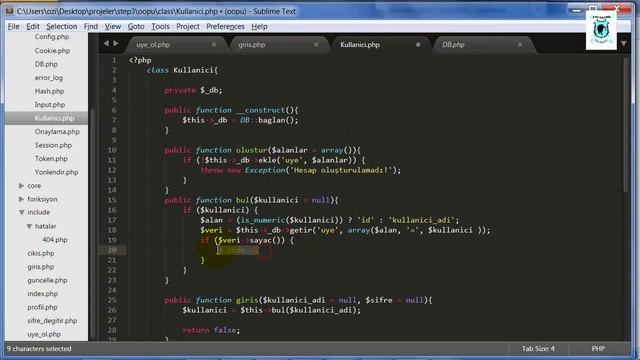Screen dimensions: 640x360
Task: Open Session.php in the sidebar
Action: tap(53, 145)
